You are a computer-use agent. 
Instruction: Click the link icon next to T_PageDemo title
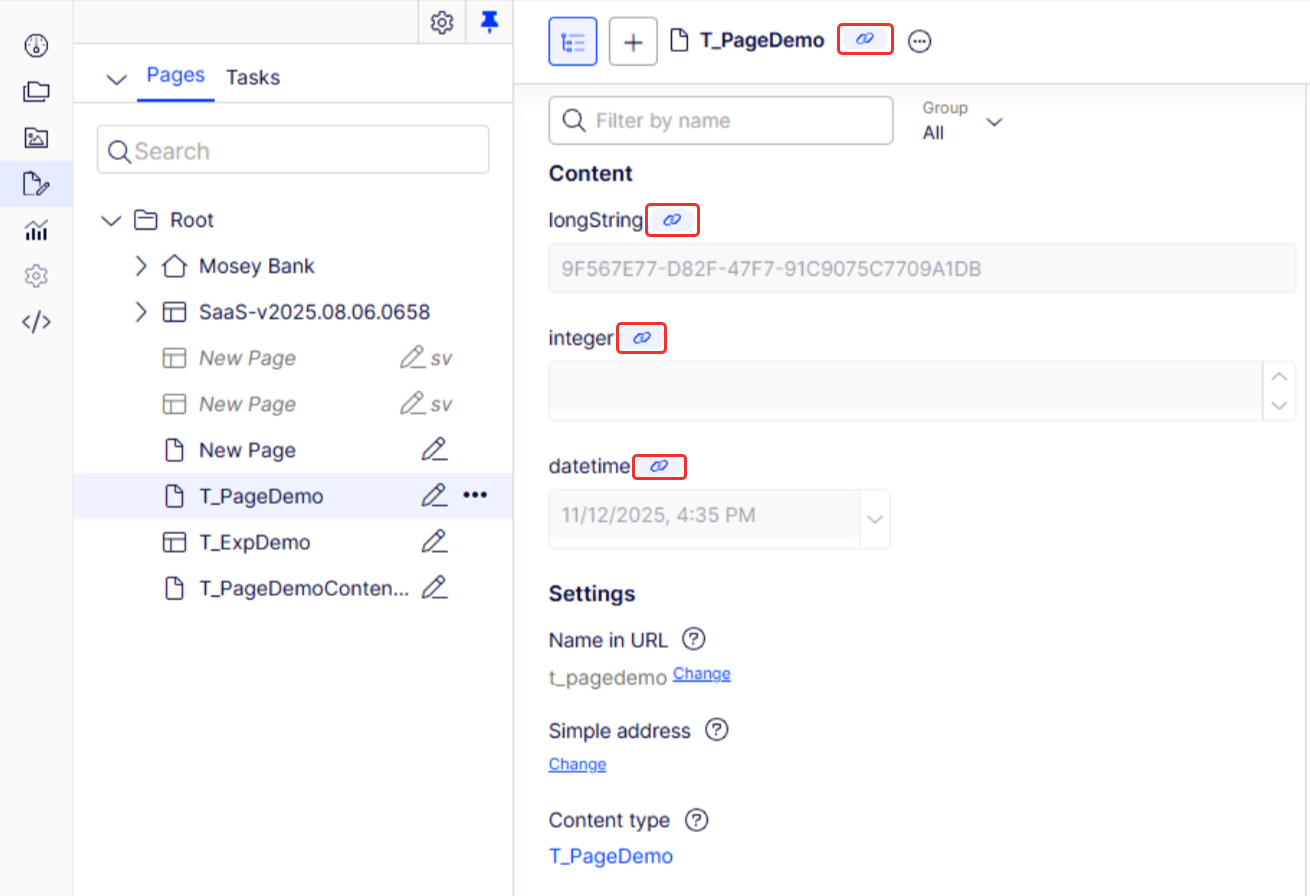(x=865, y=40)
